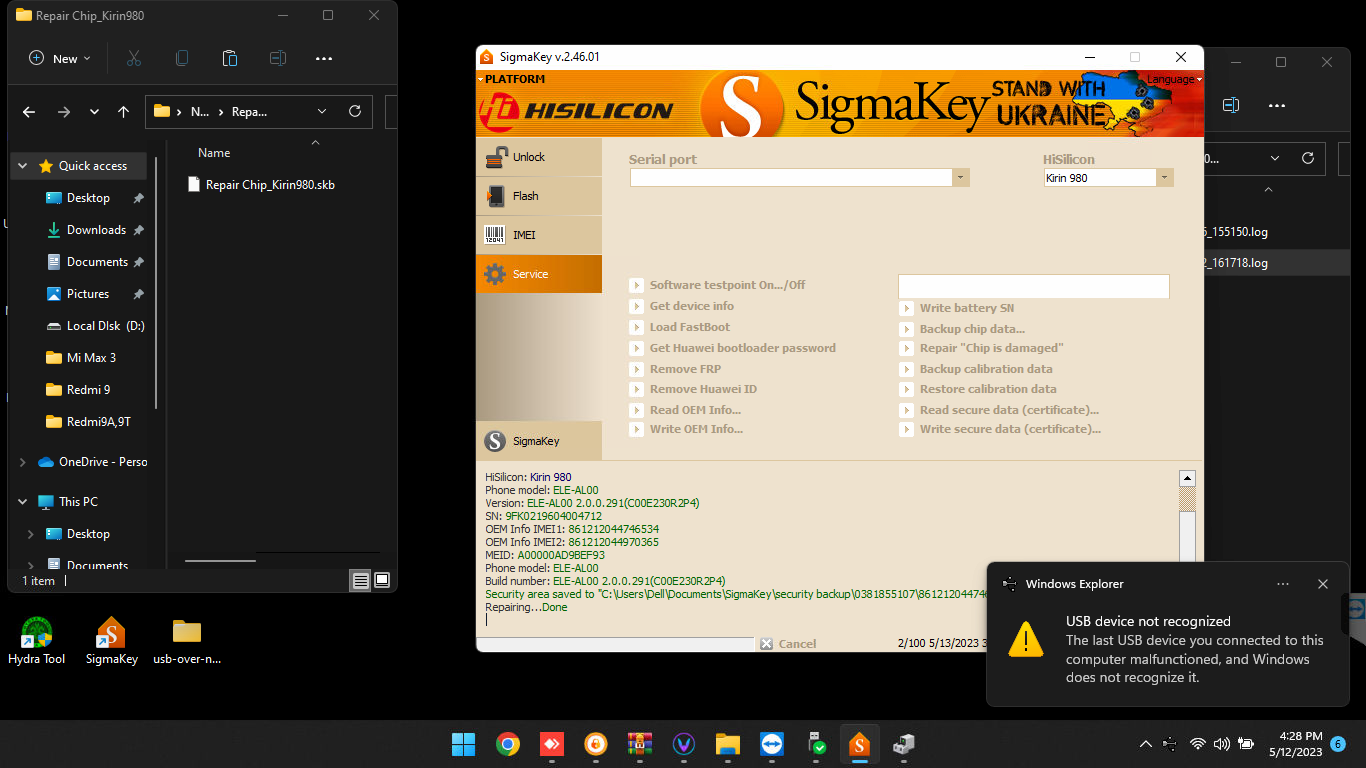
Task: Collapse This PC node
Action: coord(23,502)
